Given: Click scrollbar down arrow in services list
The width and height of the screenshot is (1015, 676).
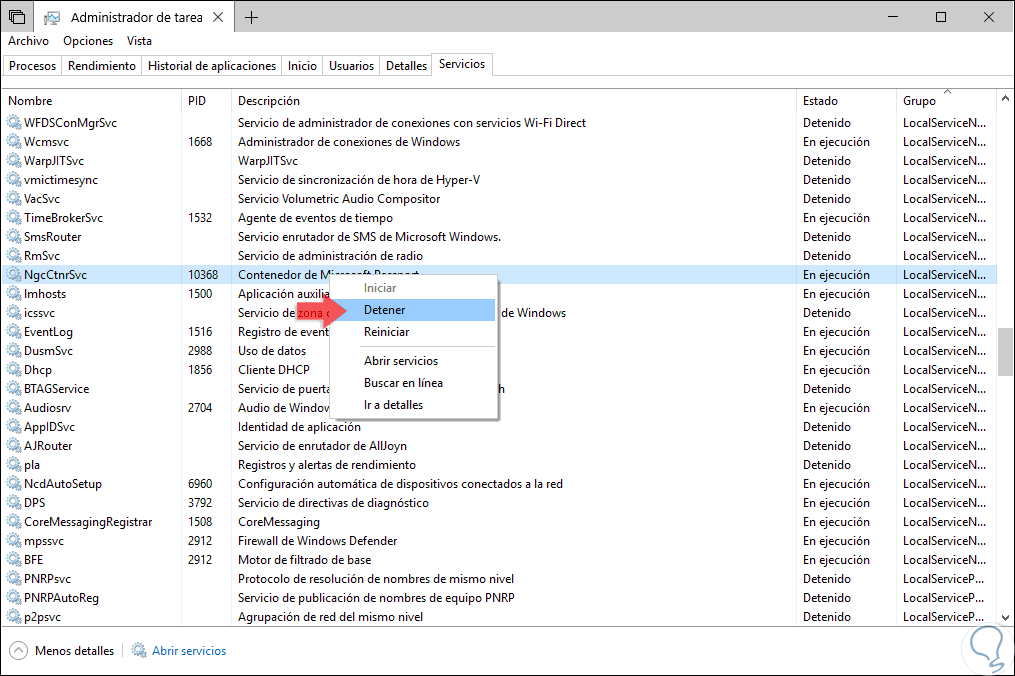Looking at the screenshot, I should (1005, 618).
